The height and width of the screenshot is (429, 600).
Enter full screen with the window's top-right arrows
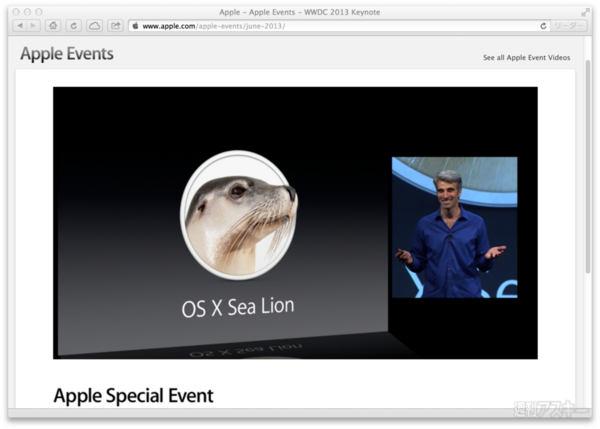[x=585, y=13]
